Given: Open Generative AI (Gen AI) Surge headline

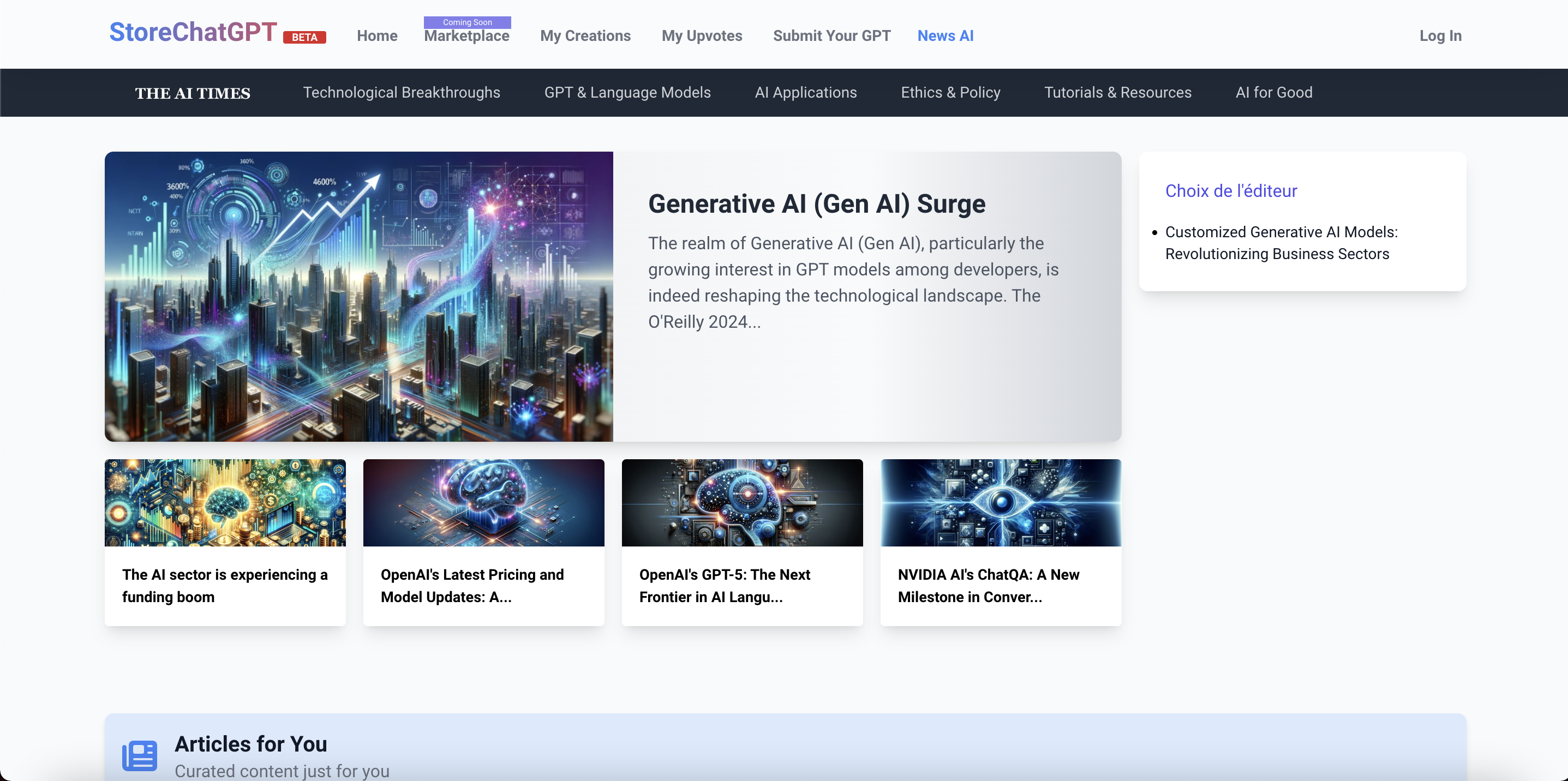Looking at the screenshot, I should coord(816,204).
